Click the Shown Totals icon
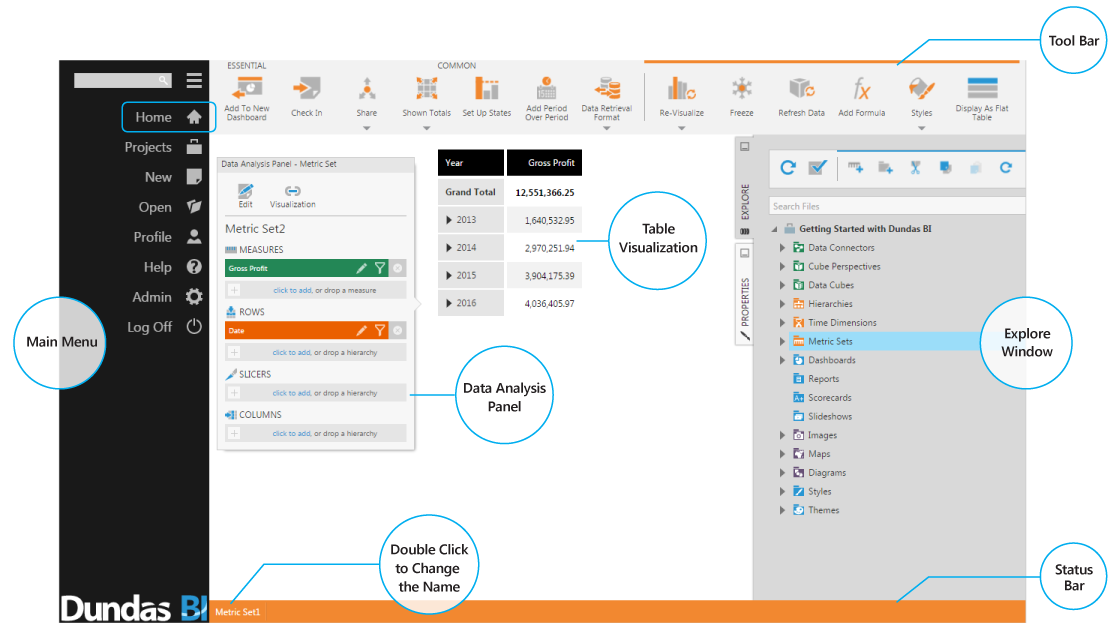 point(427,89)
